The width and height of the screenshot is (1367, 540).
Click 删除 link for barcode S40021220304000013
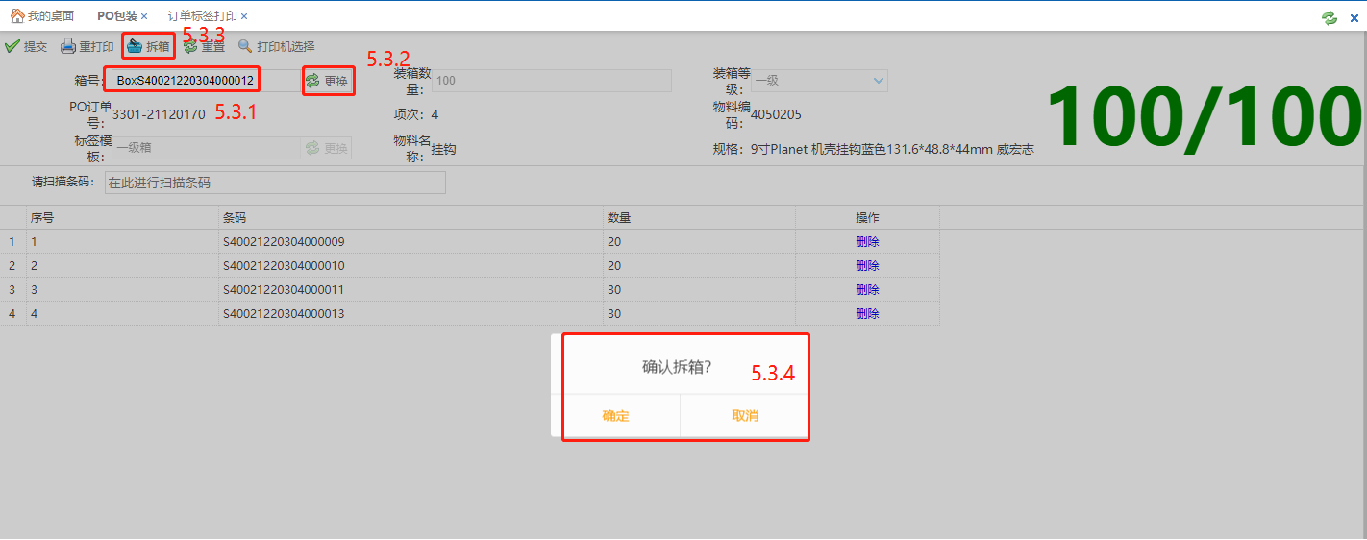click(867, 314)
